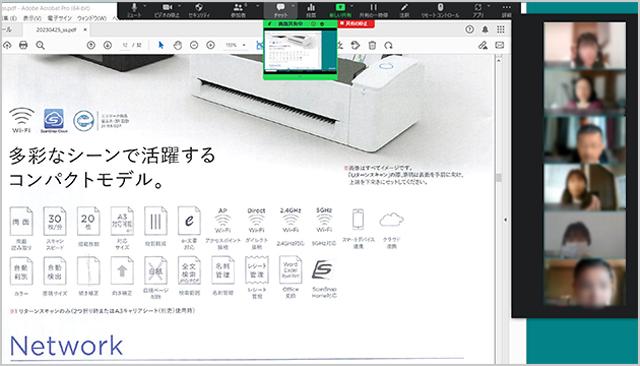The image size is (640, 366).
Task: Open the Zoom Annotate pencil tool
Action: pos(404,7)
